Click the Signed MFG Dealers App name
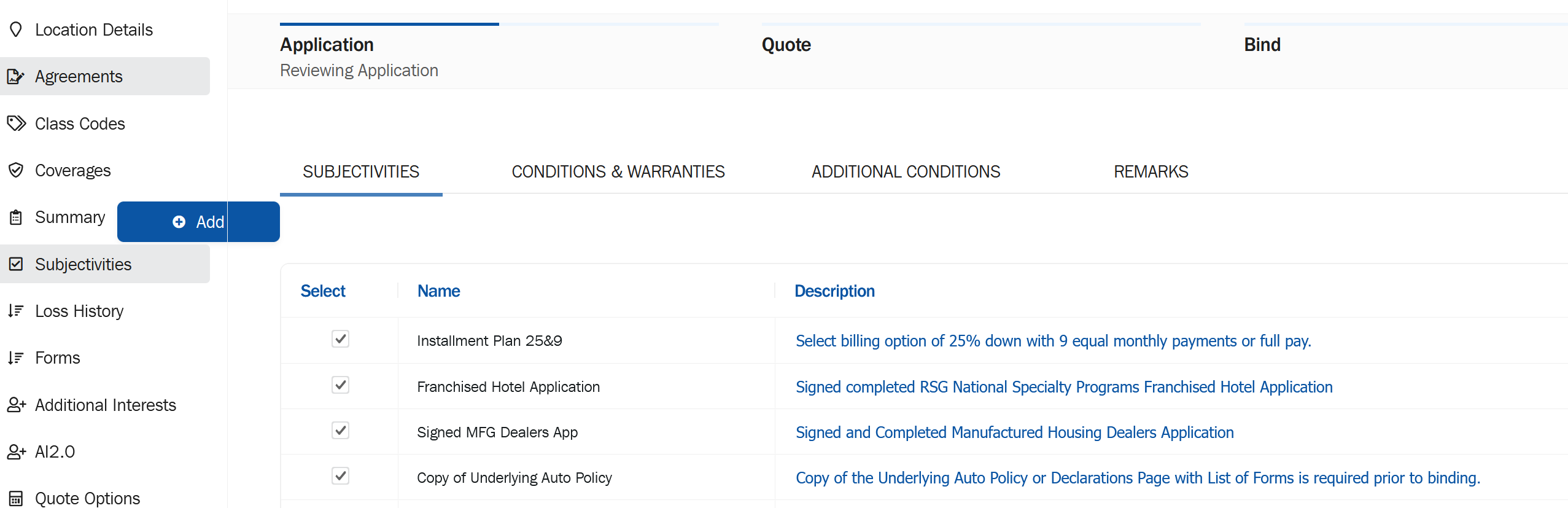This screenshot has height=508, width=1568. tap(497, 432)
